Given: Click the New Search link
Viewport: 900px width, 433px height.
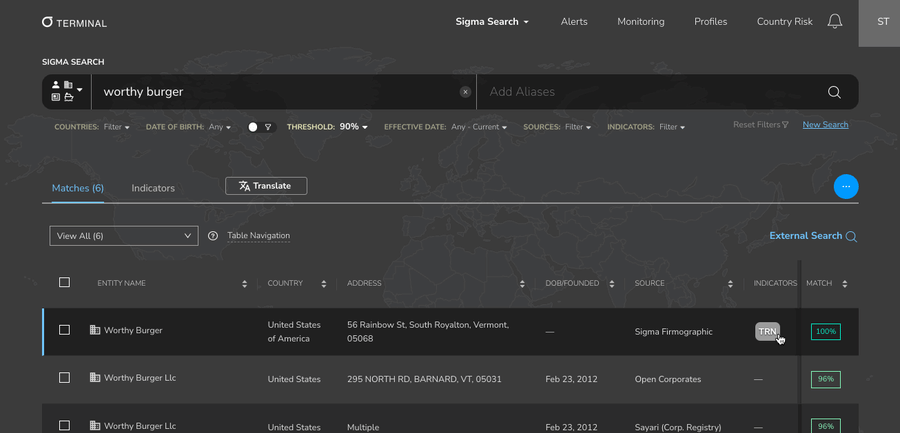Looking at the screenshot, I should pyautogui.click(x=825, y=125).
